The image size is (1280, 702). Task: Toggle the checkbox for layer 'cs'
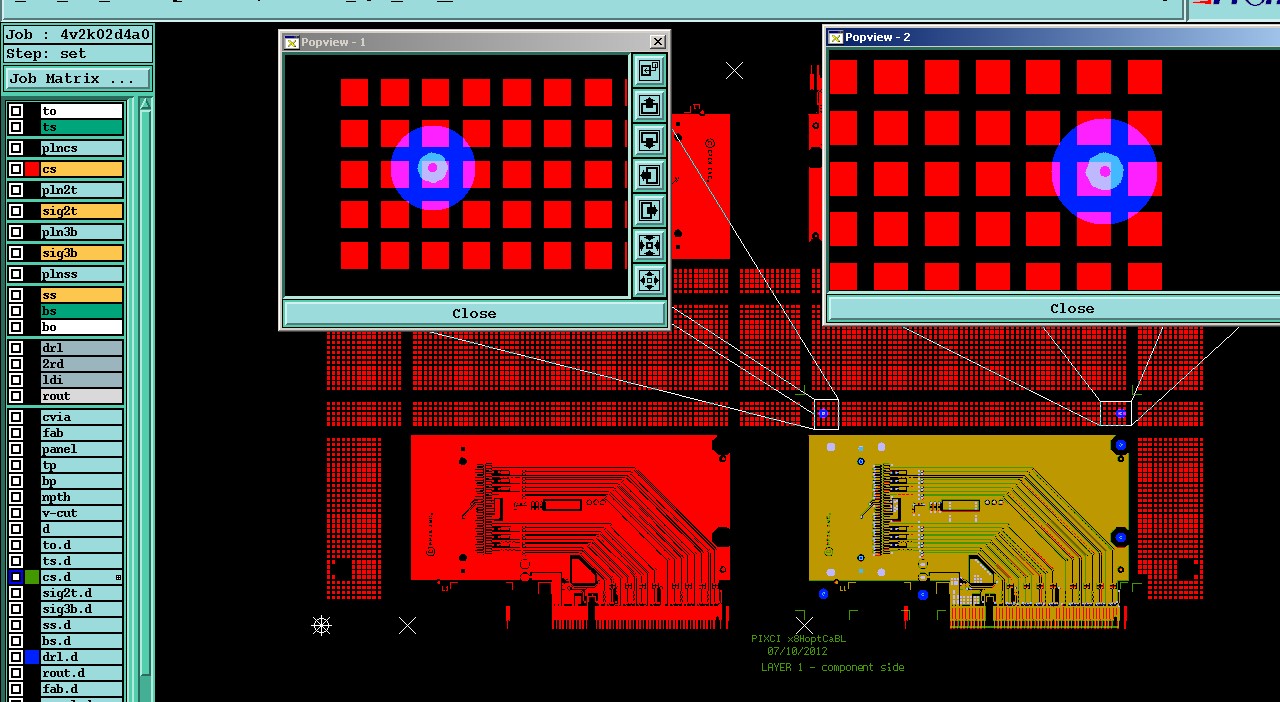16,169
